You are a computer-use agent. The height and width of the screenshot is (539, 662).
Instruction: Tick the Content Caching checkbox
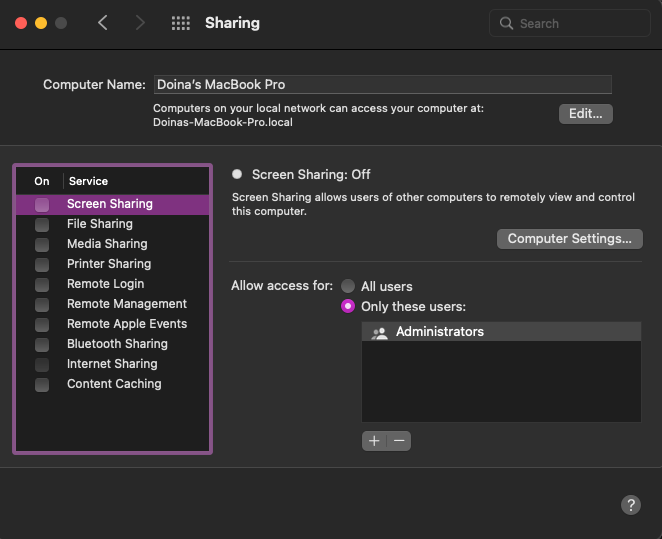click(42, 384)
